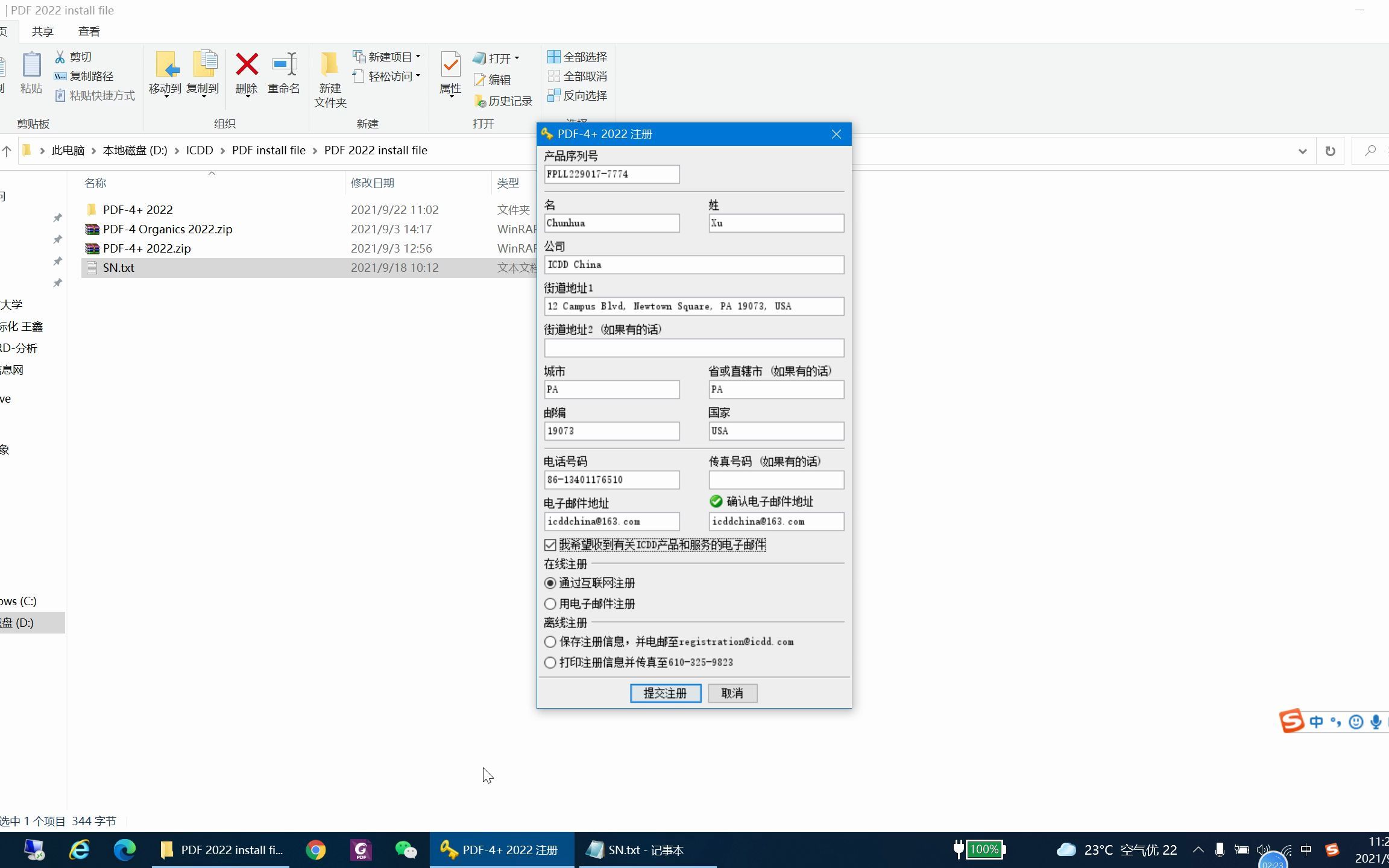Toggle ICDD产品和服务电子邮件 checkbox
This screenshot has height=868, width=1389.
(x=550, y=544)
